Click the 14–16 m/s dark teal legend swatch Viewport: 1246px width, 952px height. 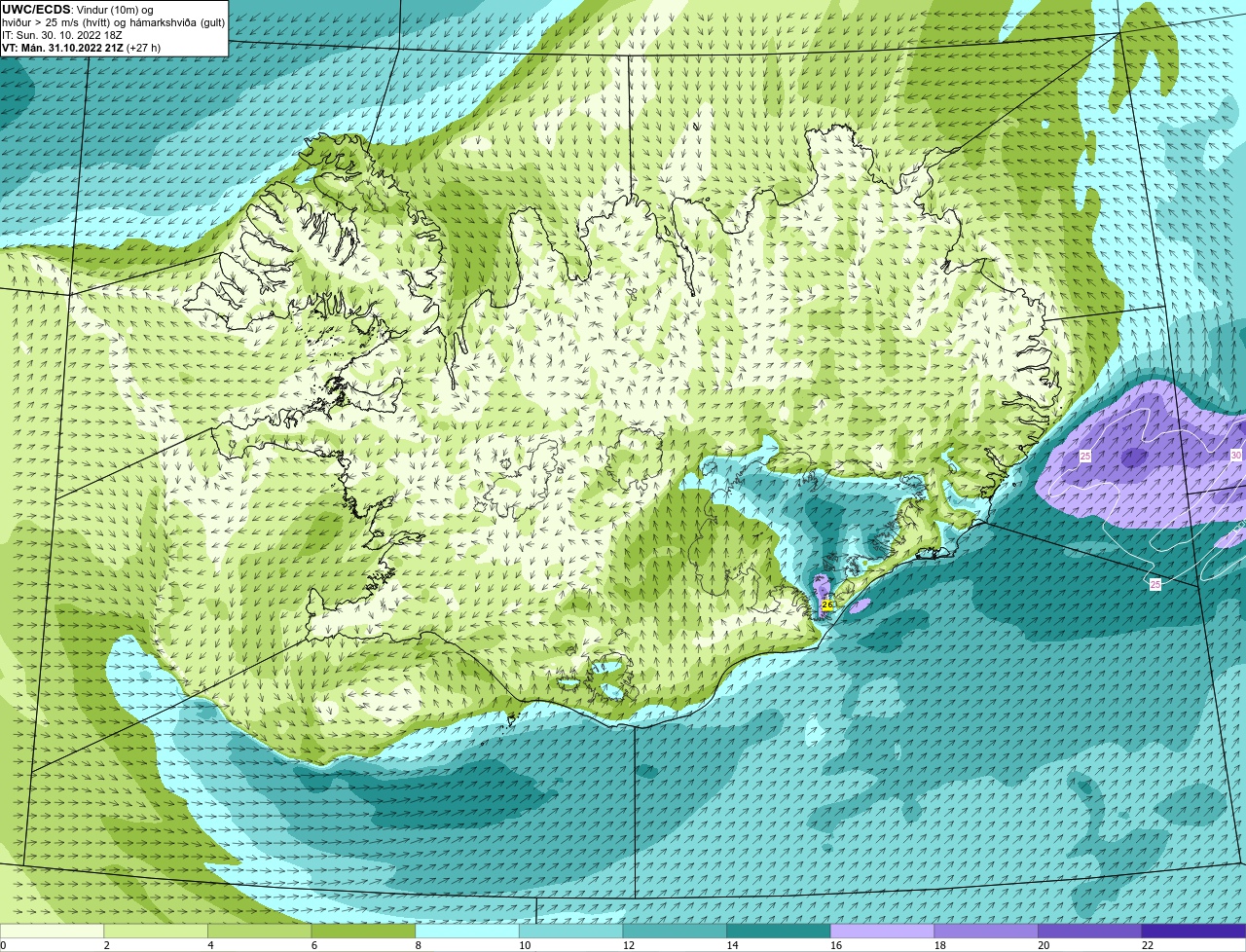(x=779, y=931)
